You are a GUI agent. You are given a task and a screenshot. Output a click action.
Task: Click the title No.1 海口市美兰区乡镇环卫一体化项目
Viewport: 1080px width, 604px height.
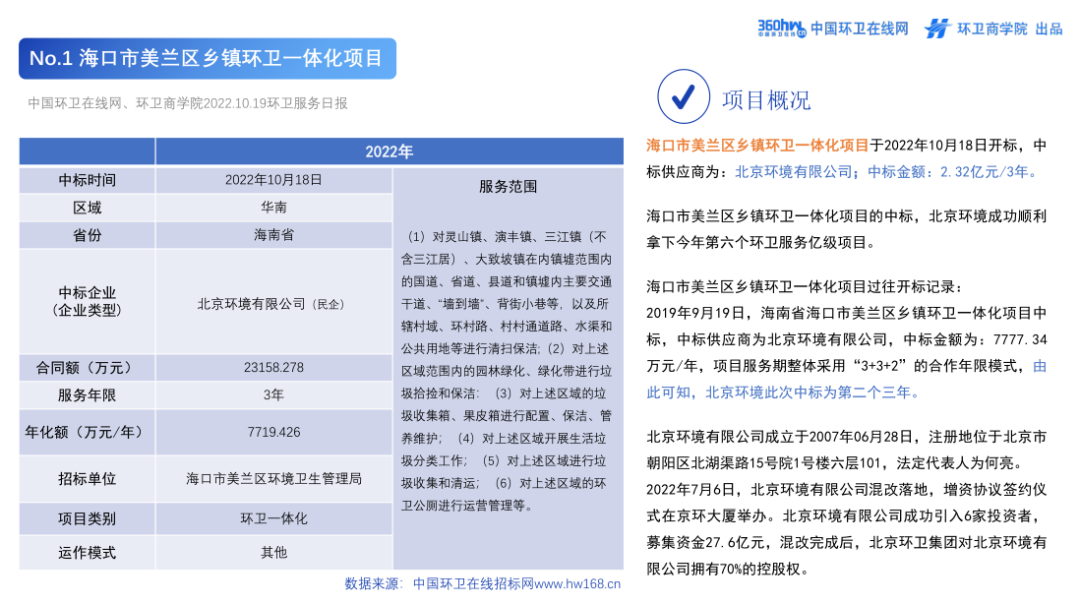207,59
